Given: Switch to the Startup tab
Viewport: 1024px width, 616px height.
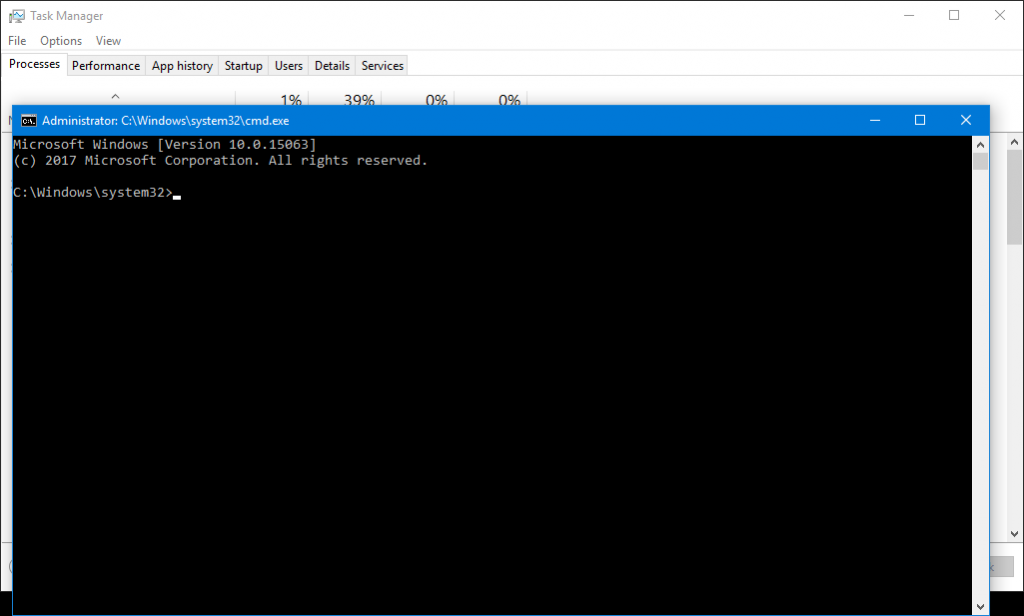Looking at the screenshot, I should [243, 64].
